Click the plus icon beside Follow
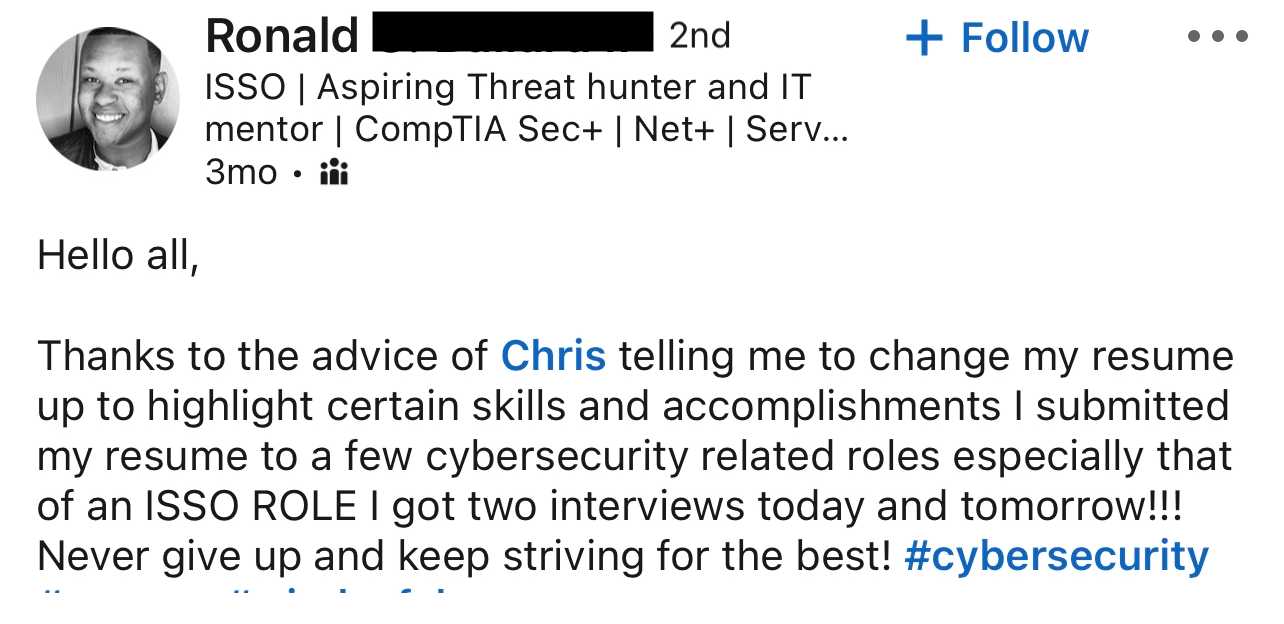The width and height of the screenshot is (1284, 624). coord(924,38)
